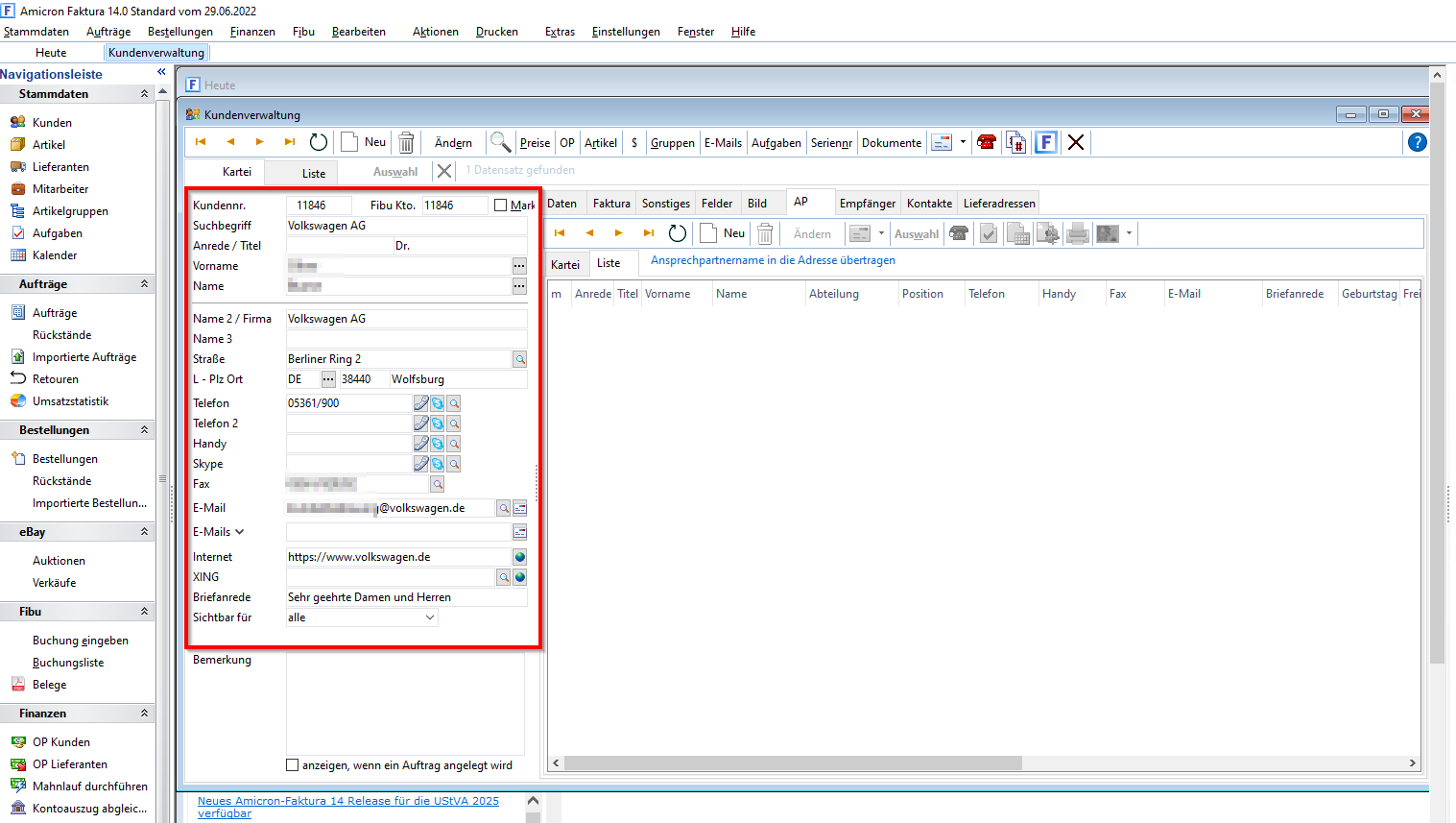Click into the Suchbegriff field
The image size is (1456, 823).
pos(406,226)
